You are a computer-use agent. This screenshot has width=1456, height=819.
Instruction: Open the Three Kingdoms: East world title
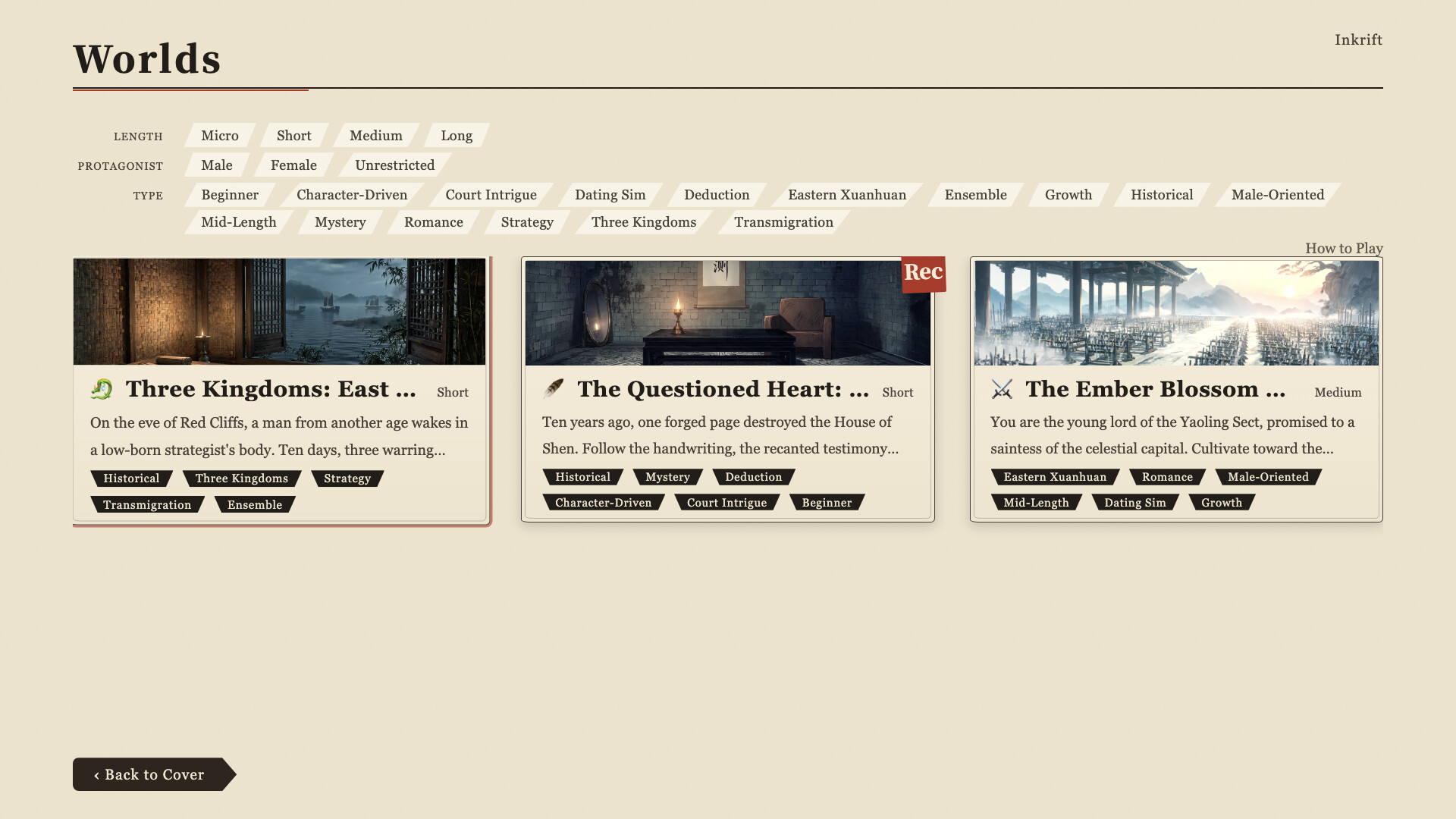coord(271,389)
